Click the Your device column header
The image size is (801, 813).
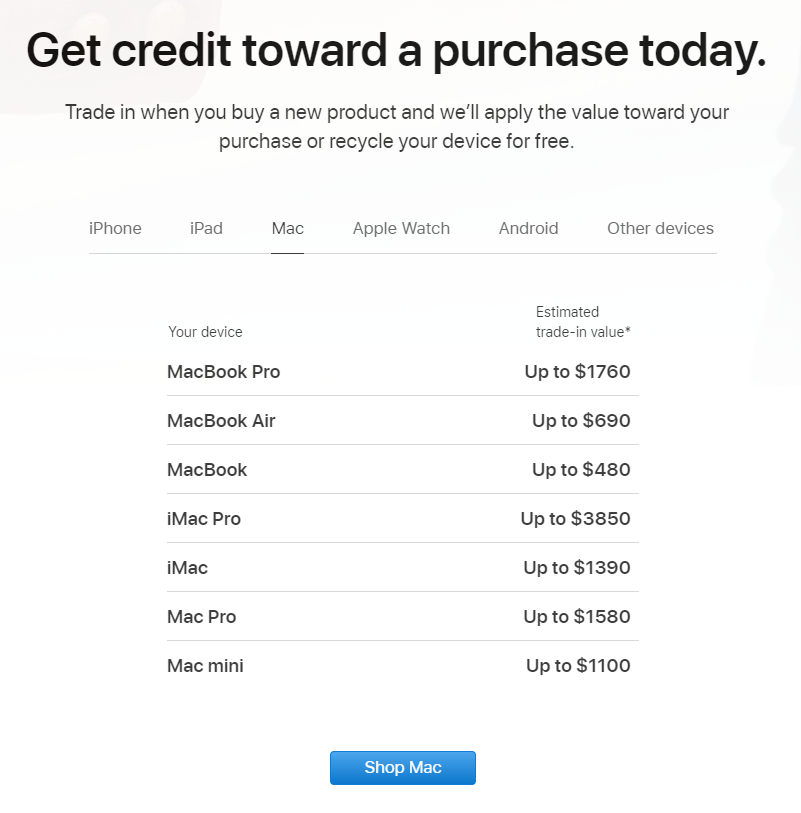(x=205, y=332)
